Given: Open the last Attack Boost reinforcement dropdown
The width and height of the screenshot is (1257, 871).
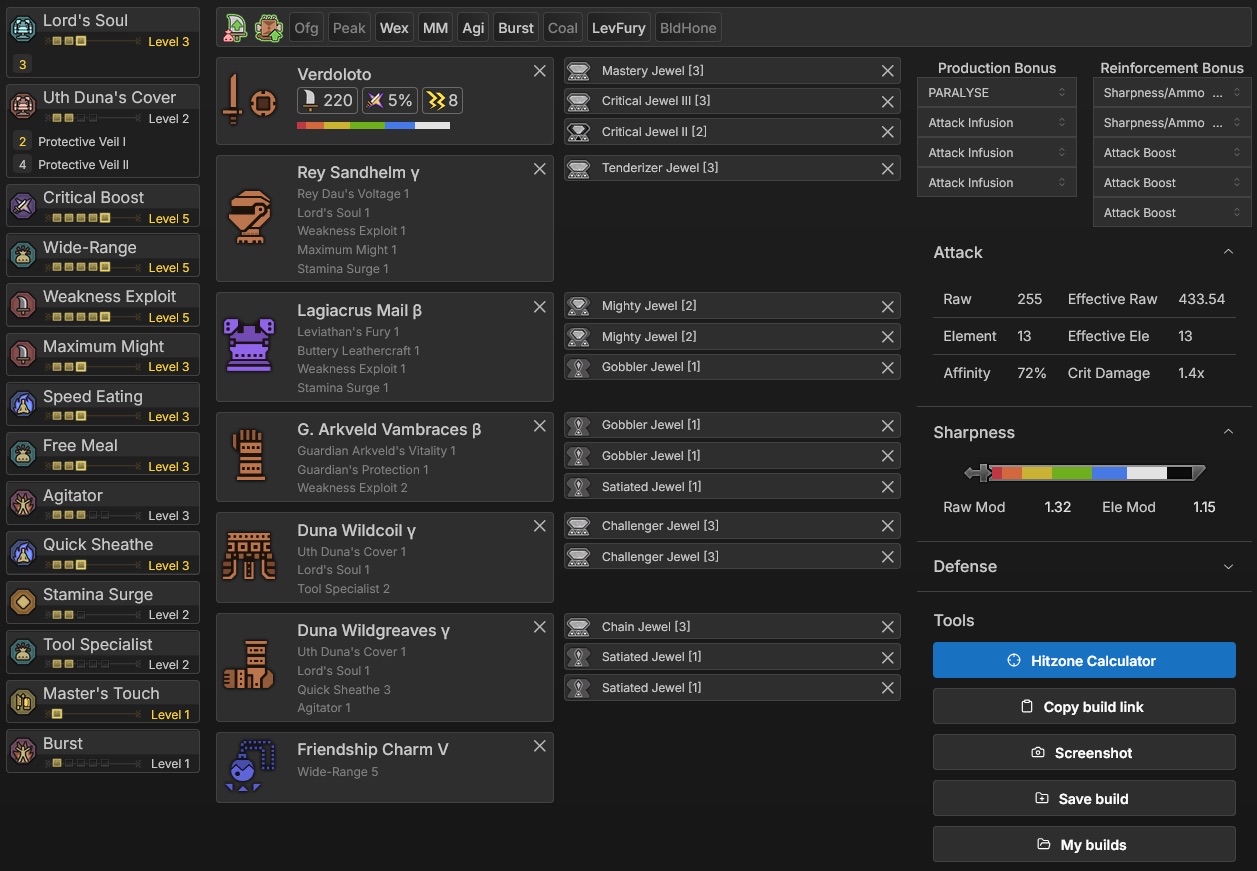Looking at the screenshot, I should [1172, 212].
